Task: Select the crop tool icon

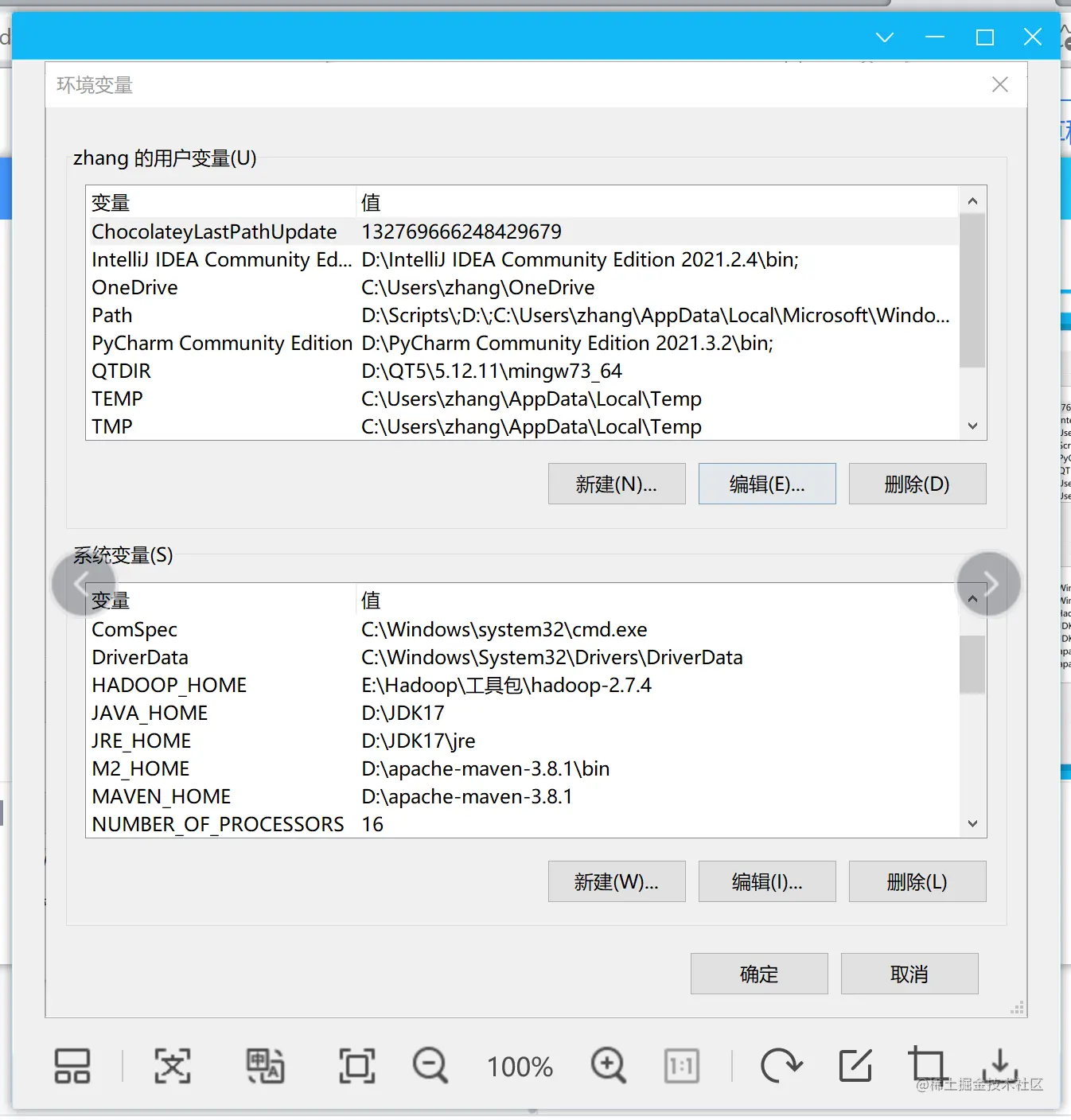Action: pyautogui.click(x=927, y=1066)
